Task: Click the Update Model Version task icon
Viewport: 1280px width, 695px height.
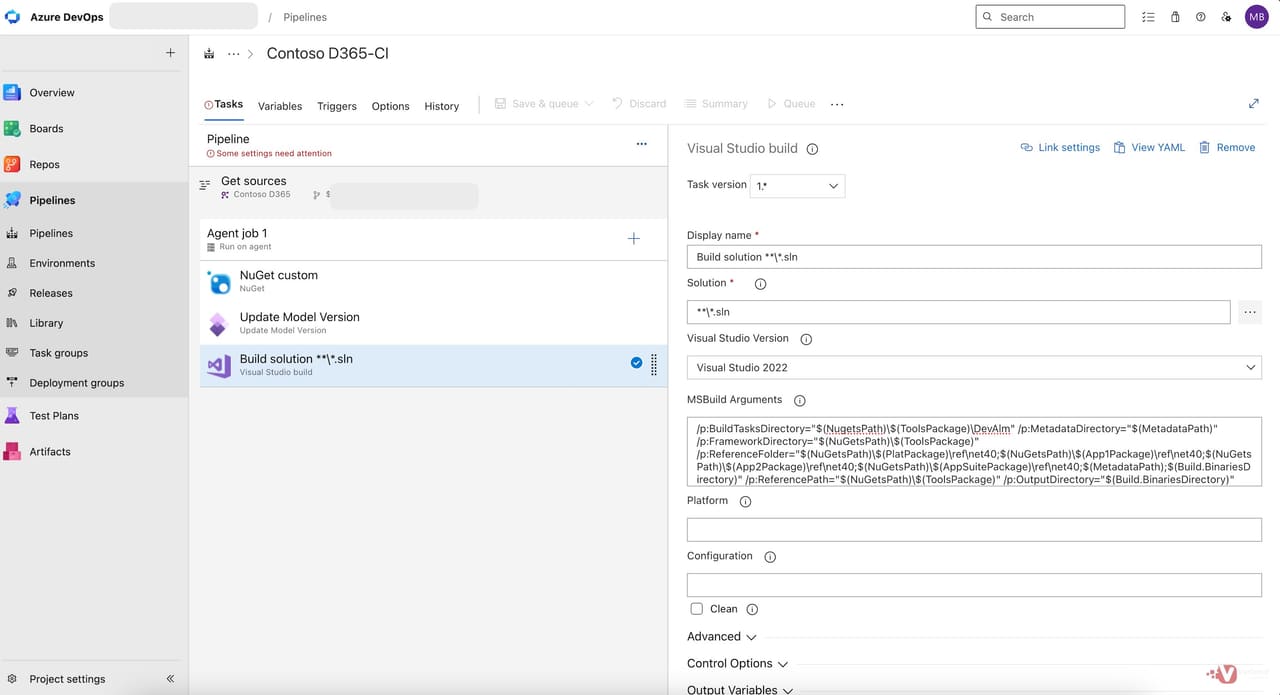Action: tap(219, 324)
